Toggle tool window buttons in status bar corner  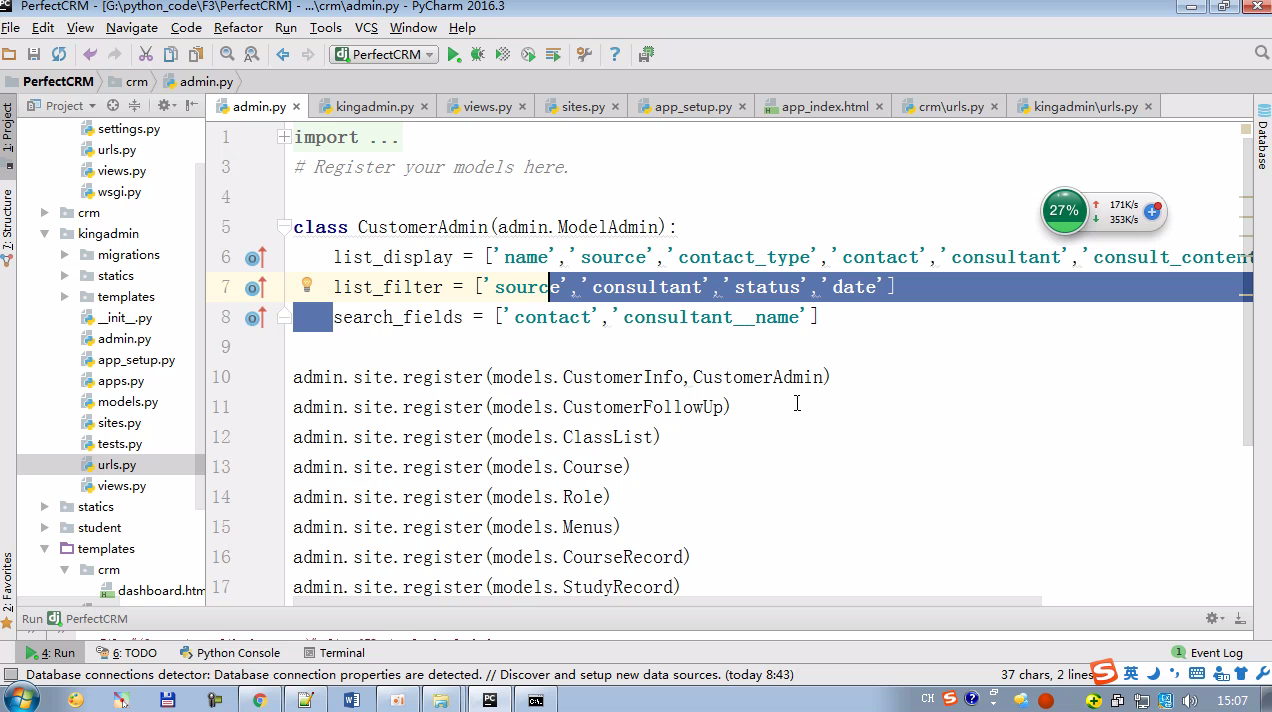(x=11, y=675)
